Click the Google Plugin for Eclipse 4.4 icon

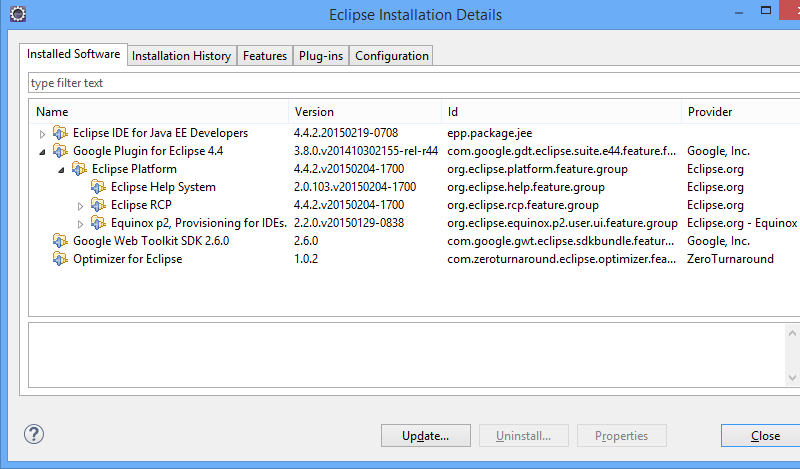pyautogui.click(x=60, y=151)
